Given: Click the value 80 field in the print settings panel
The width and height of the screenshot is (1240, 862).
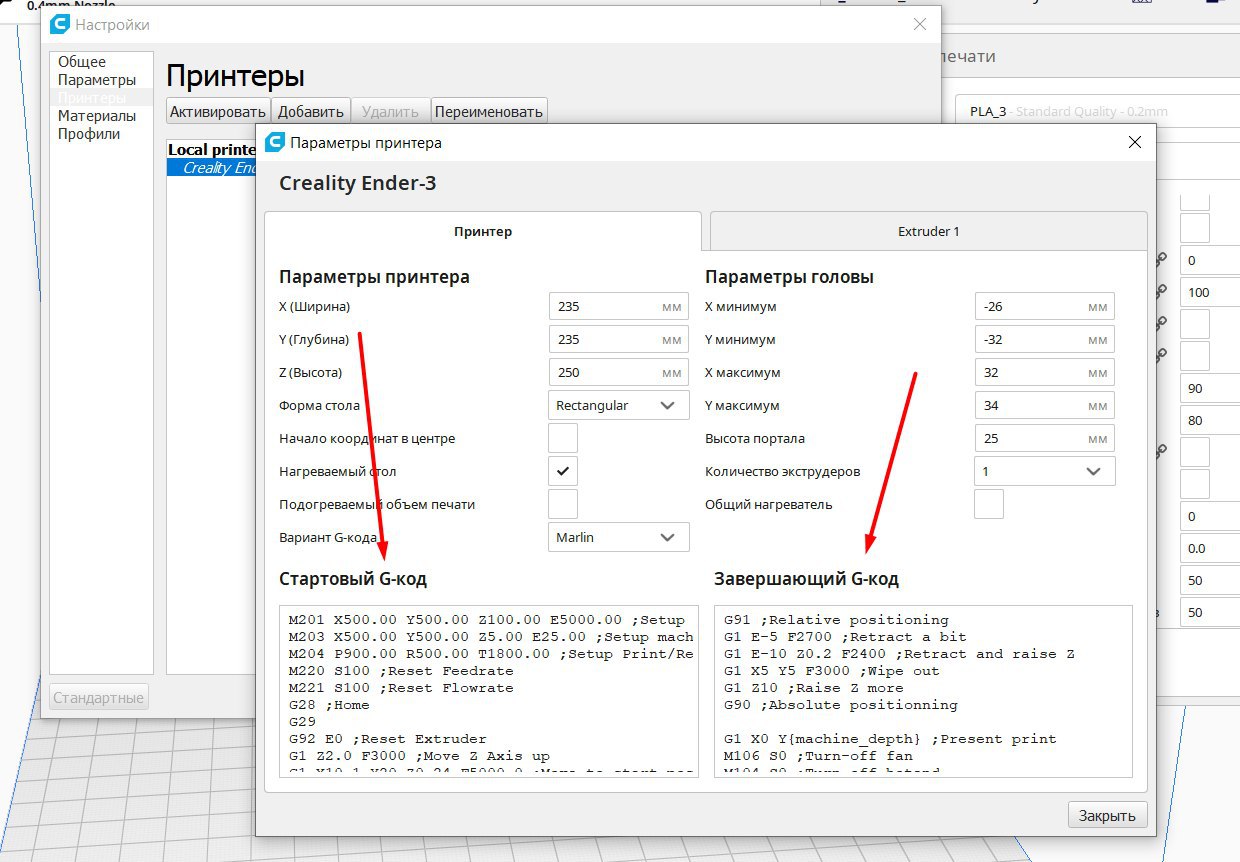Looking at the screenshot, I should pos(1208,420).
